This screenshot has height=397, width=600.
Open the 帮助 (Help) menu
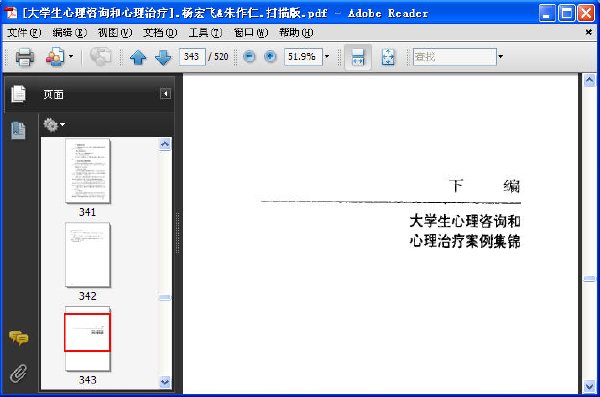pos(296,33)
